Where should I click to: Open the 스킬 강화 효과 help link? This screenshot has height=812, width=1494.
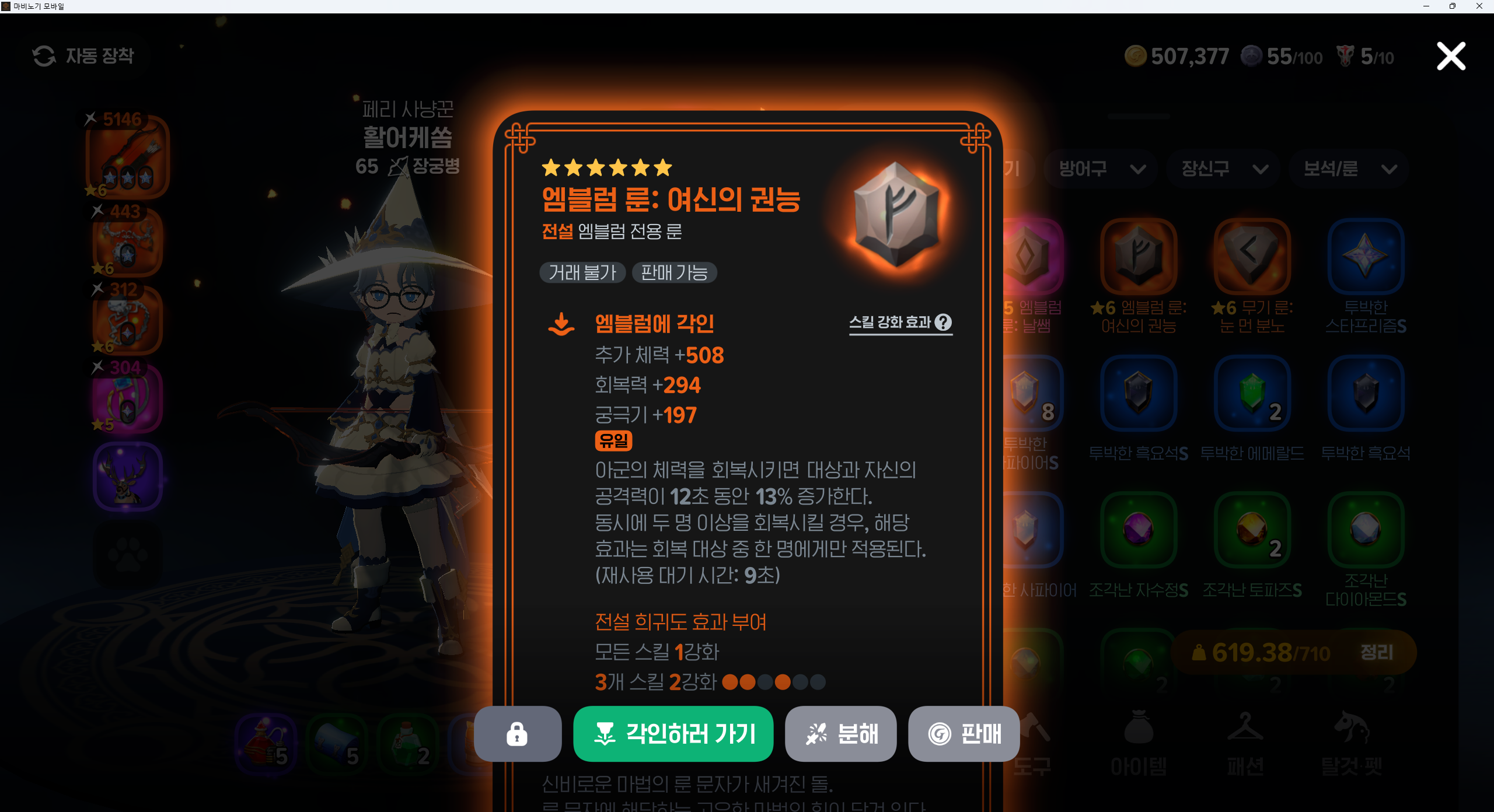pos(900,323)
